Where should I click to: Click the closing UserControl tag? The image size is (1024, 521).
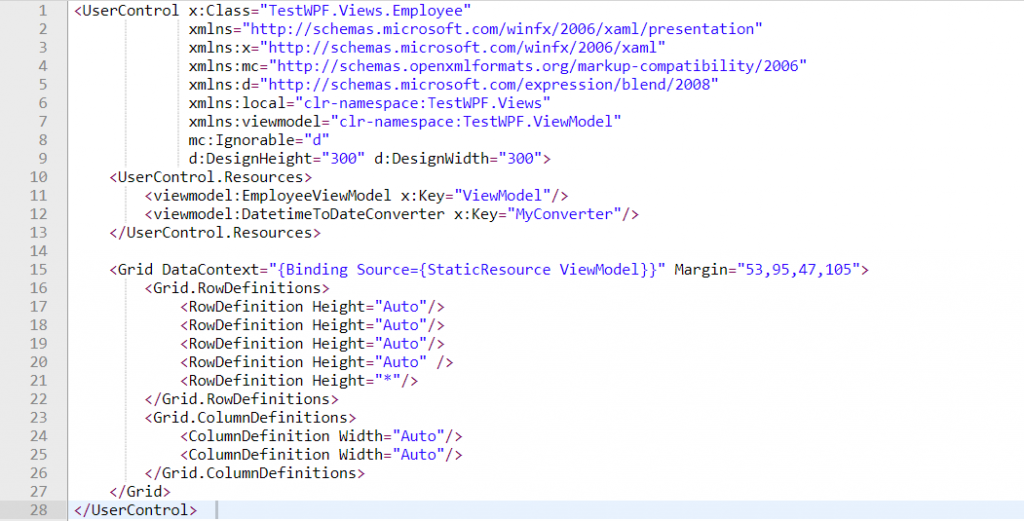coord(136,510)
